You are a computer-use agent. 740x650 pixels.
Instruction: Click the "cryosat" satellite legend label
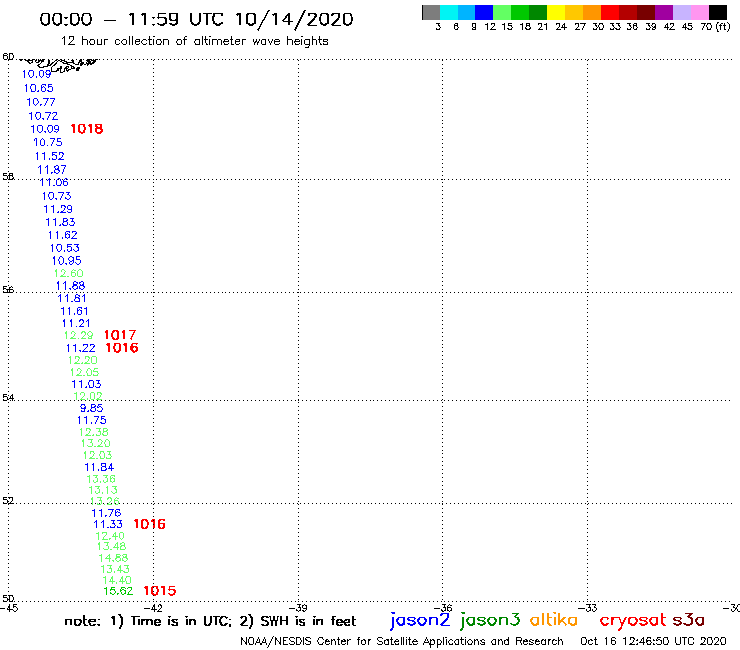(632, 620)
